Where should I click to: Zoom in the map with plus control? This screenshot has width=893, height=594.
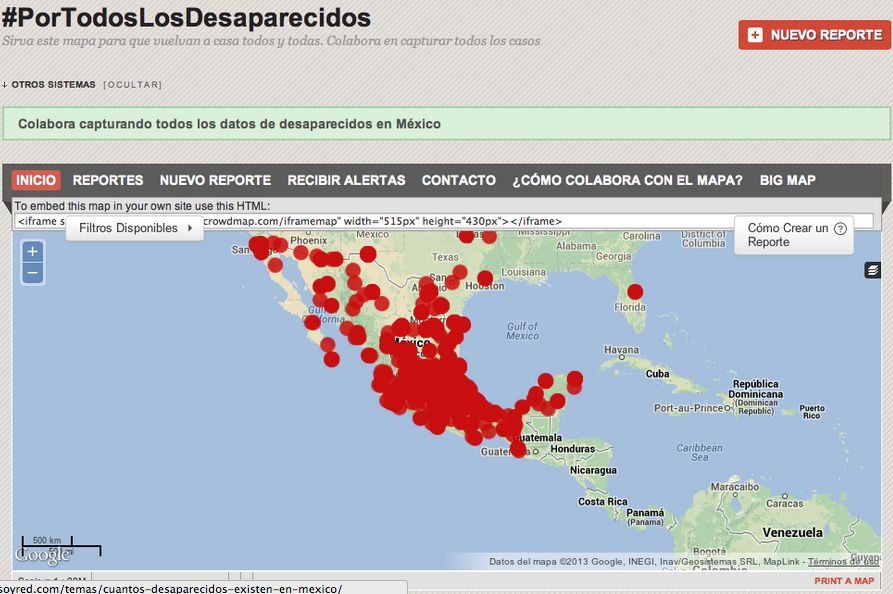coord(32,251)
